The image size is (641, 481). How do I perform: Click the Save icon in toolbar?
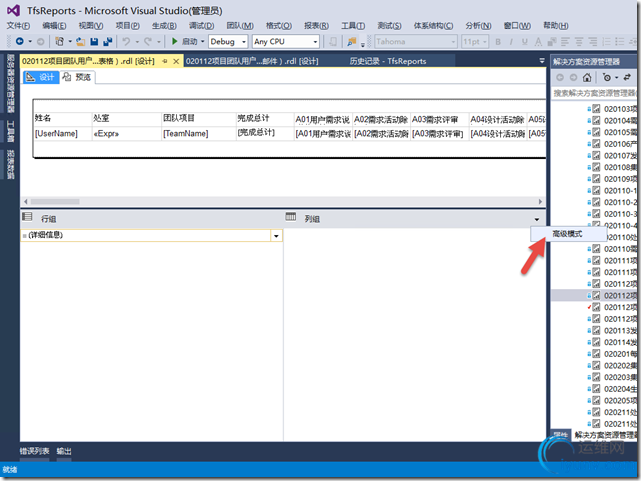tap(94, 41)
